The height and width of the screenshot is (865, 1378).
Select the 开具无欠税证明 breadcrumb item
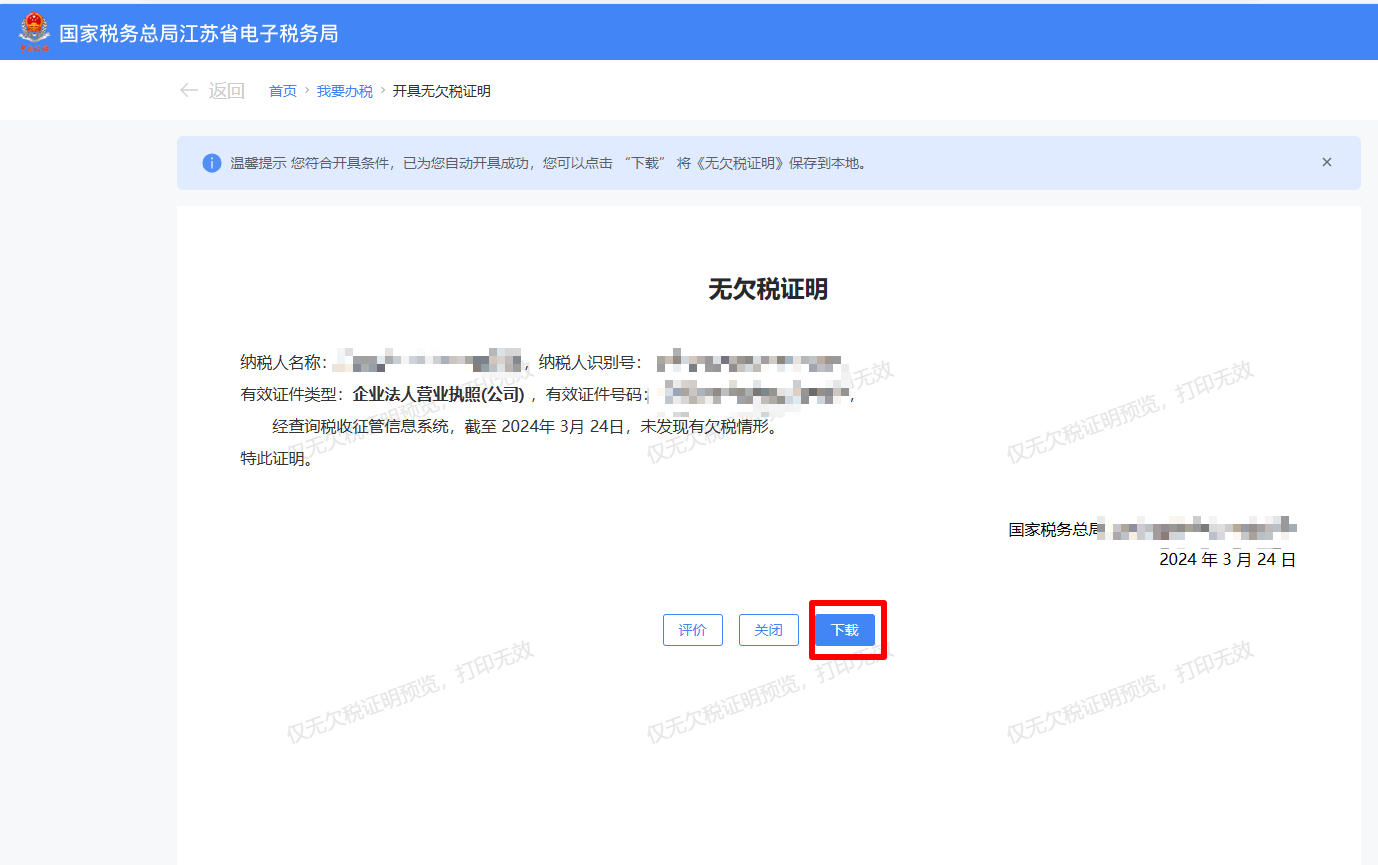441,91
